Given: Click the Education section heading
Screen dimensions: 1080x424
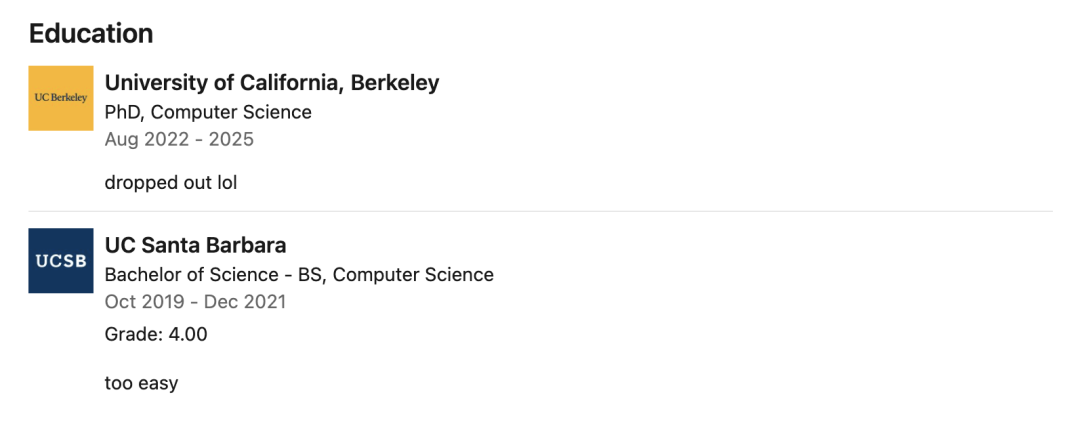Looking at the screenshot, I should pos(91,33).
